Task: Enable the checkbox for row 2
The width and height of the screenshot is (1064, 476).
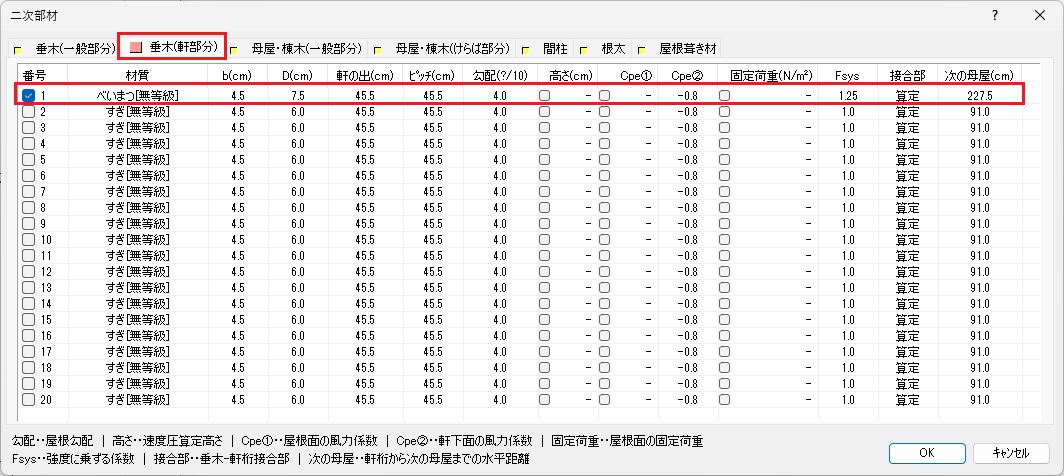Action: [x=28, y=111]
